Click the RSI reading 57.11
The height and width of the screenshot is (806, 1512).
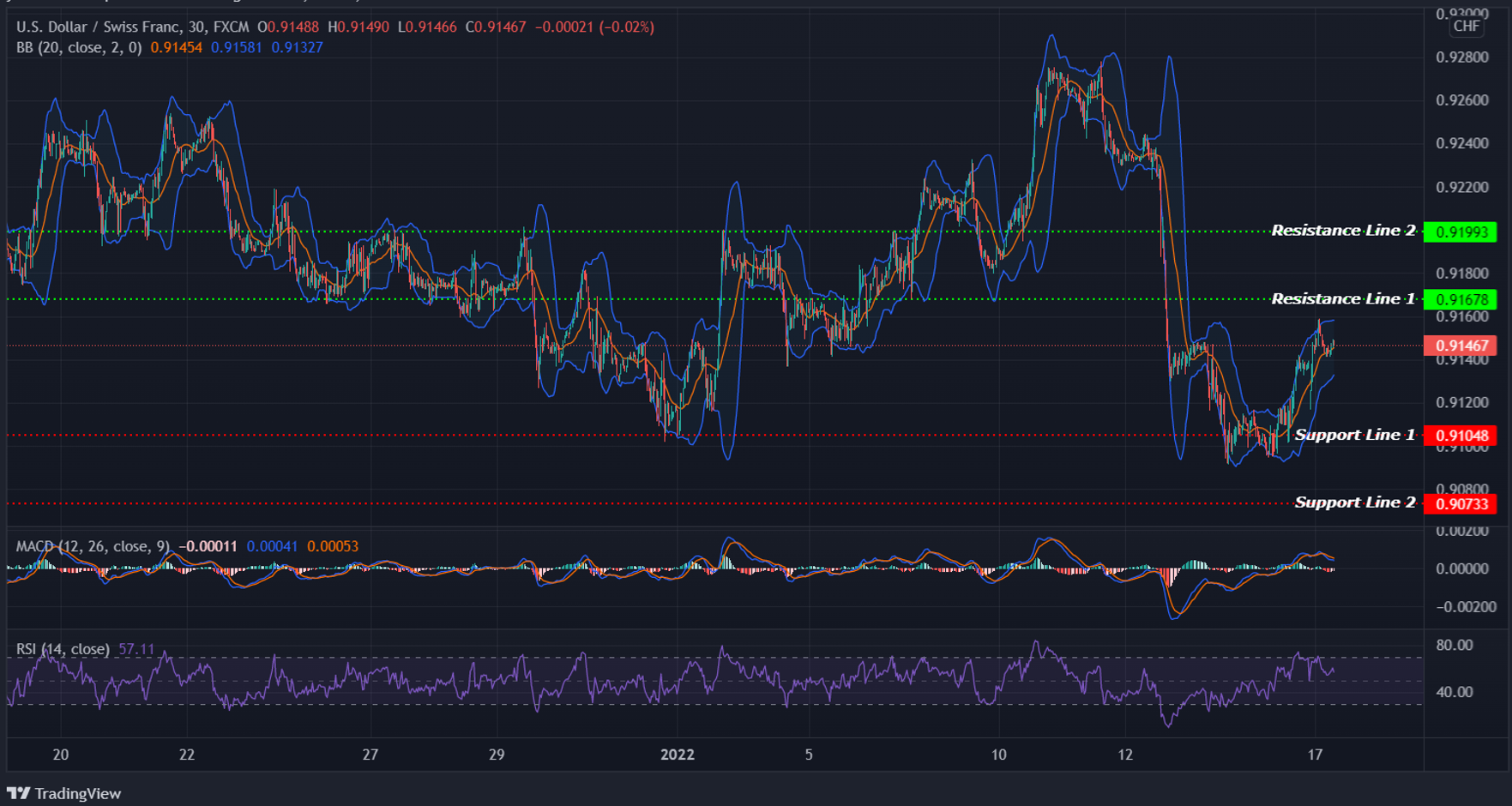pos(137,649)
